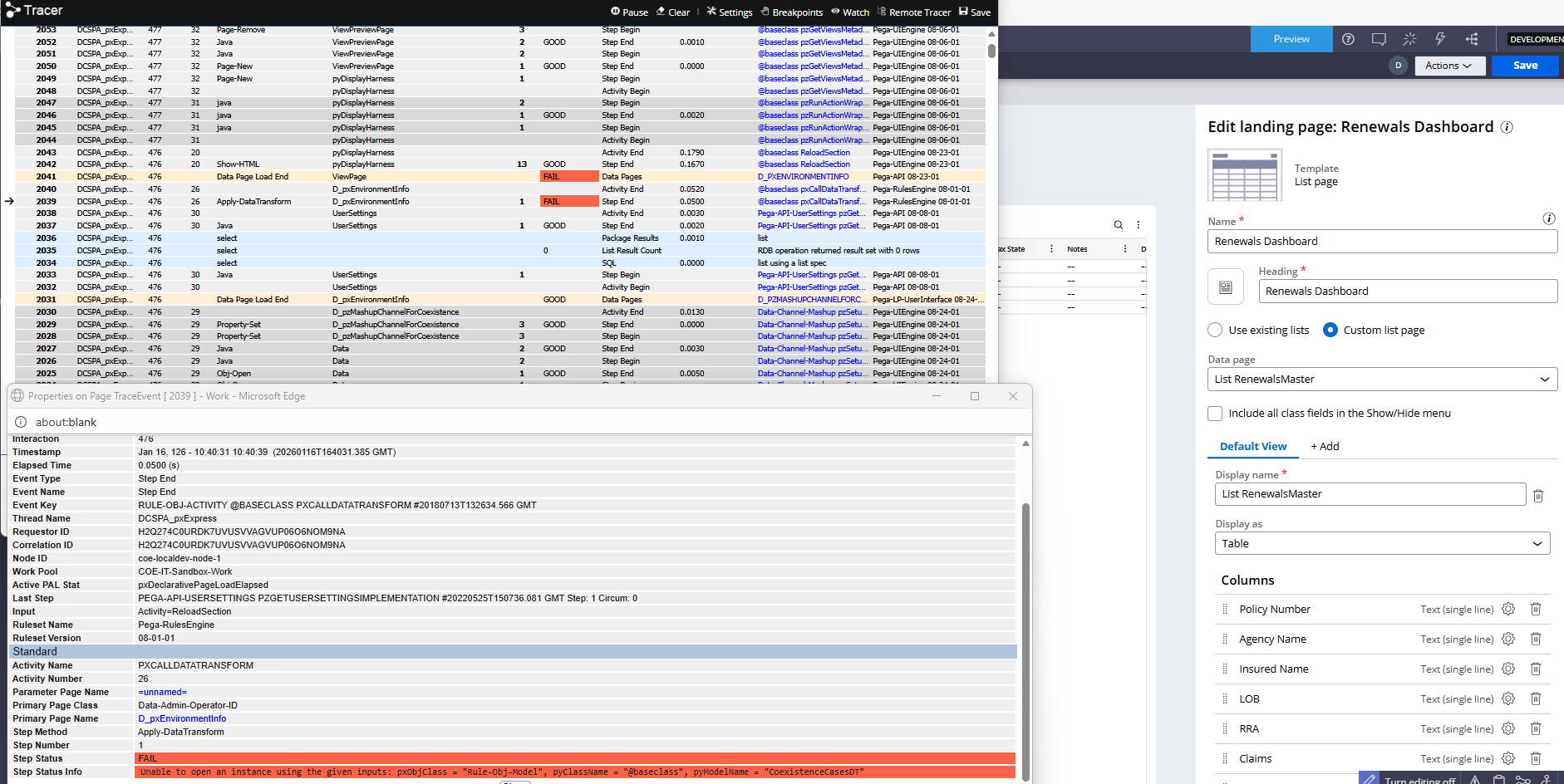Select the Use existing lists radio button

tap(1215, 331)
